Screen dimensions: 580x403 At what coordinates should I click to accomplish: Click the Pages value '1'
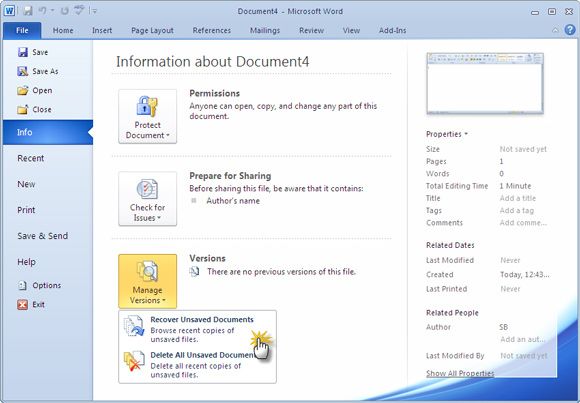pos(501,161)
